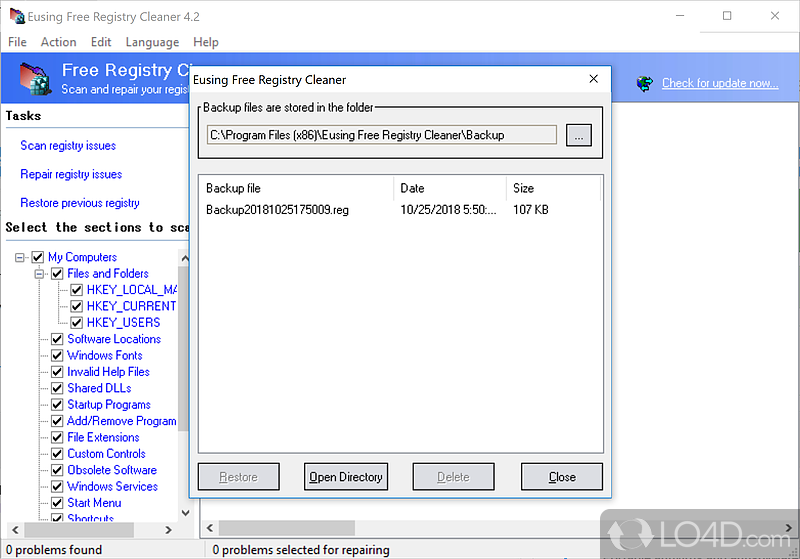Click the tree vertical scrollbar thumb

(x=184, y=348)
